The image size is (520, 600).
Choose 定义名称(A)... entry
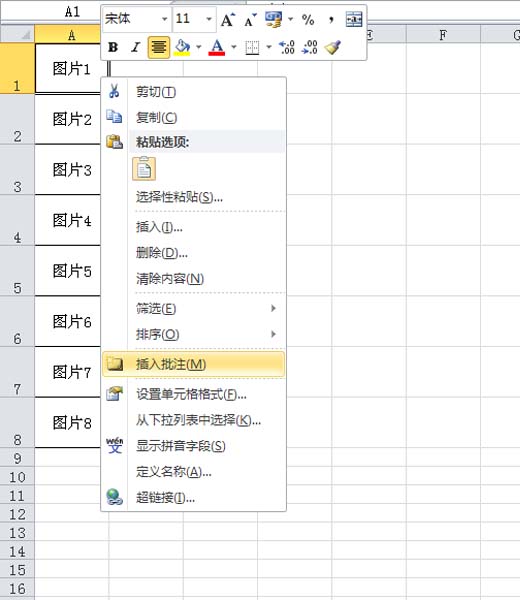(194, 472)
